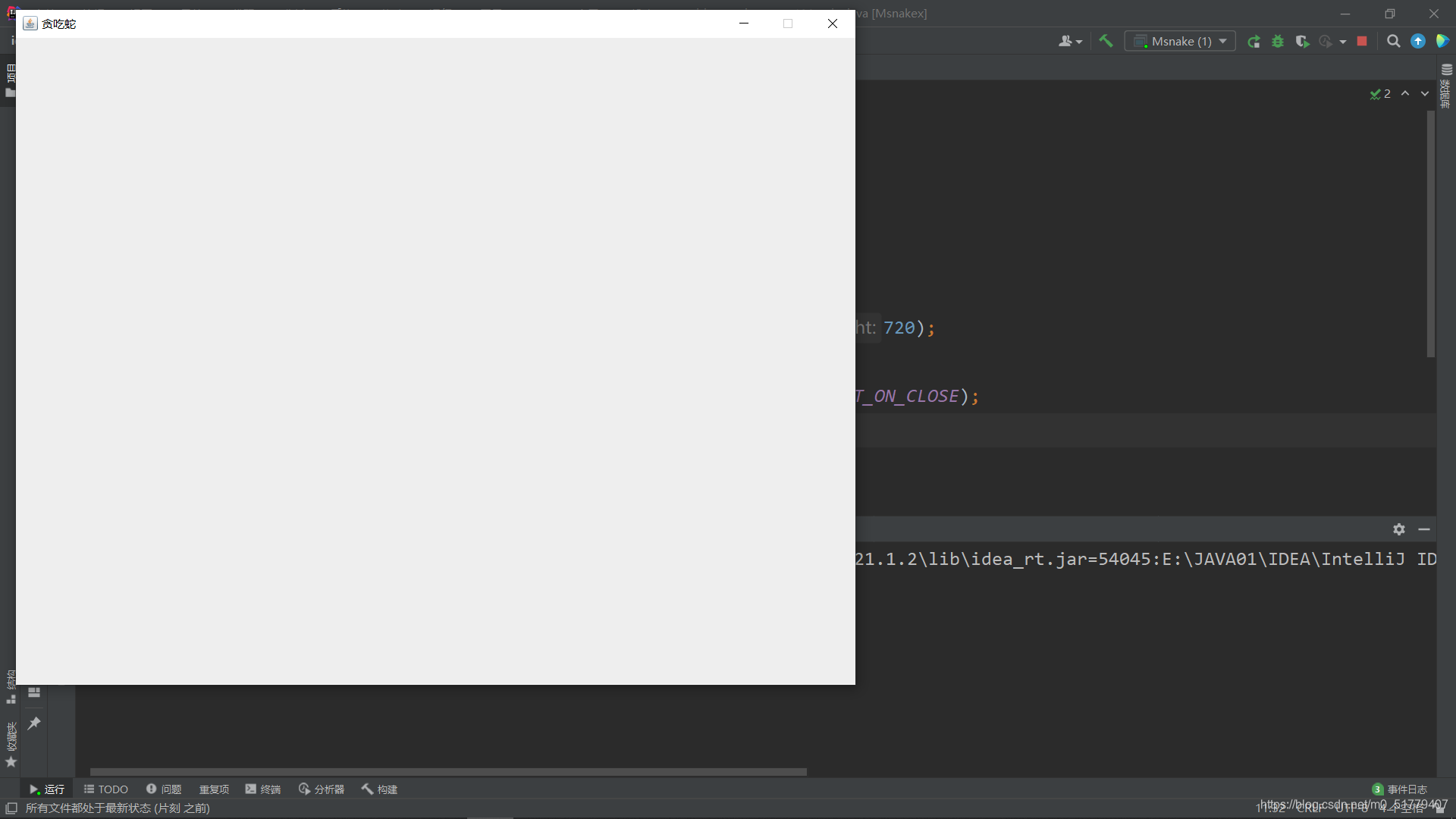The height and width of the screenshot is (819, 1456).
Task: Run with coverage via the shield icon
Action: coord(1302,42)
